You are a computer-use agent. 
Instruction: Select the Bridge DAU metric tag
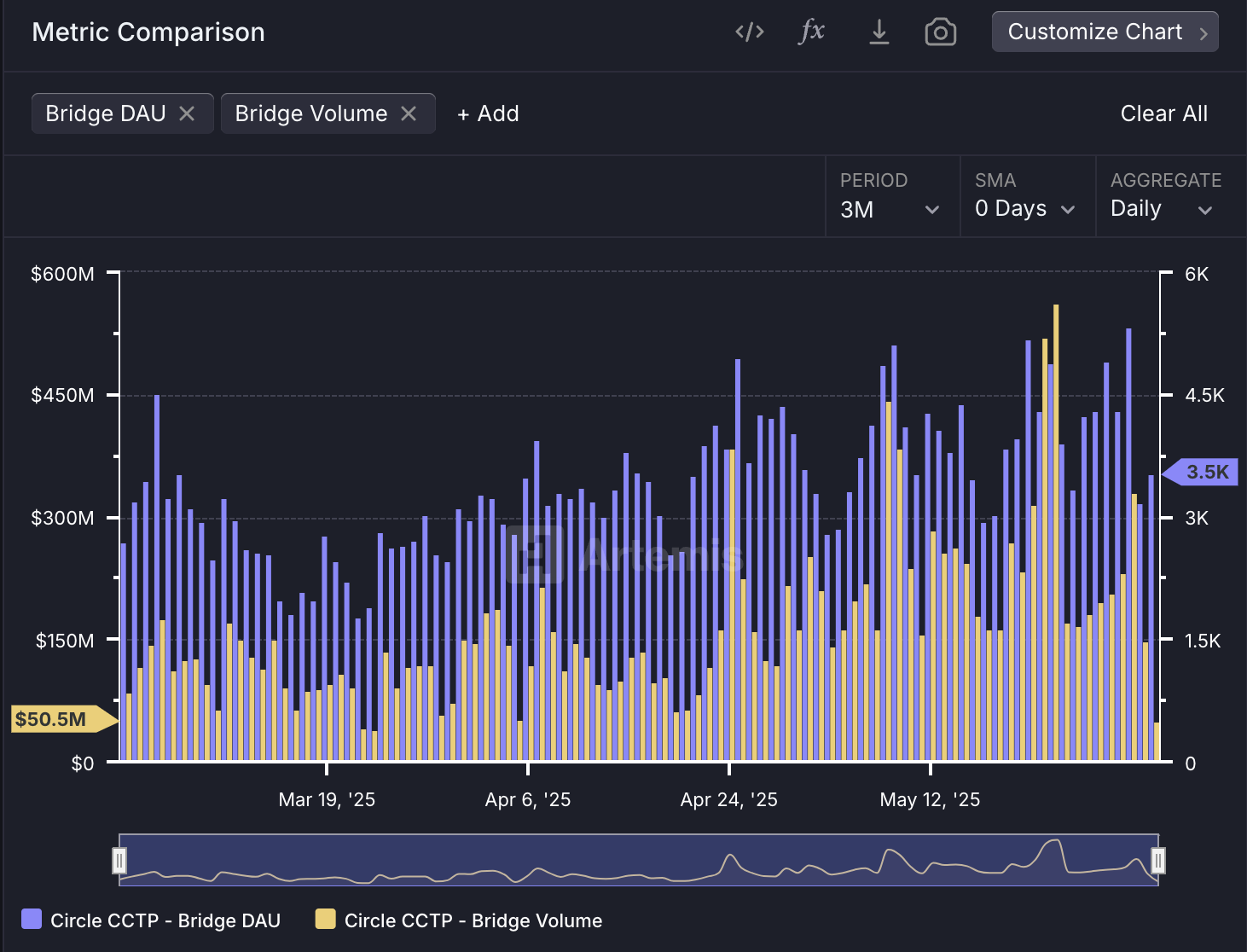(x=106, y=113)
